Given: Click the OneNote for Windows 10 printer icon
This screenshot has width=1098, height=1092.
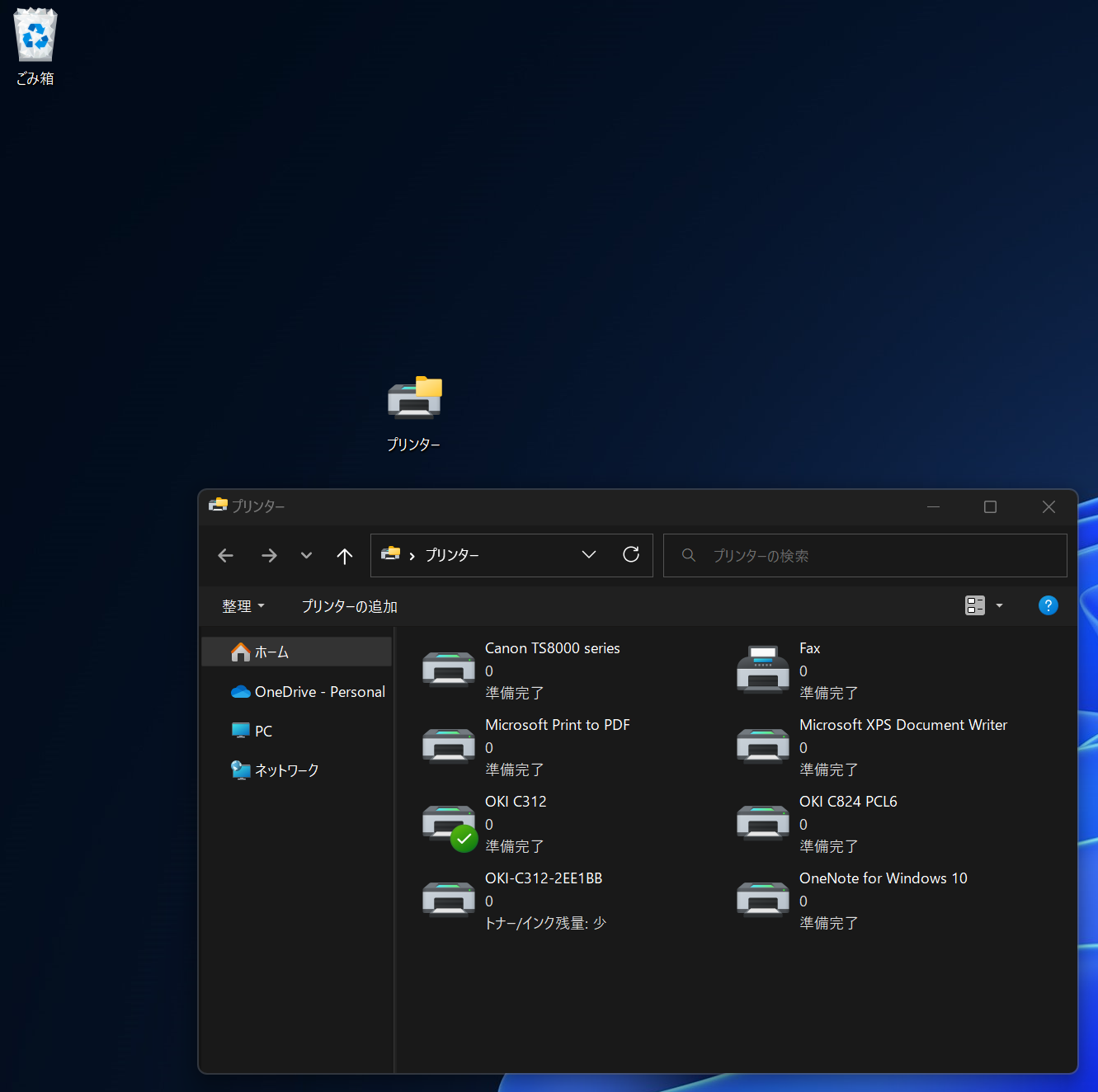Looking at the screenshot, I should tap(762, 899).
